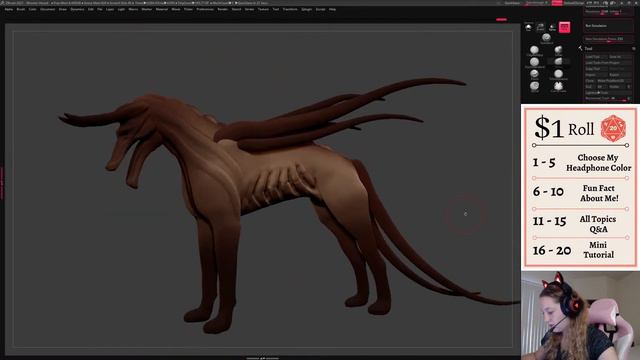Image resolution: width=640 pixels, height=360 pixels.
Task: Click the Clone button
Action: click(590, 81)
